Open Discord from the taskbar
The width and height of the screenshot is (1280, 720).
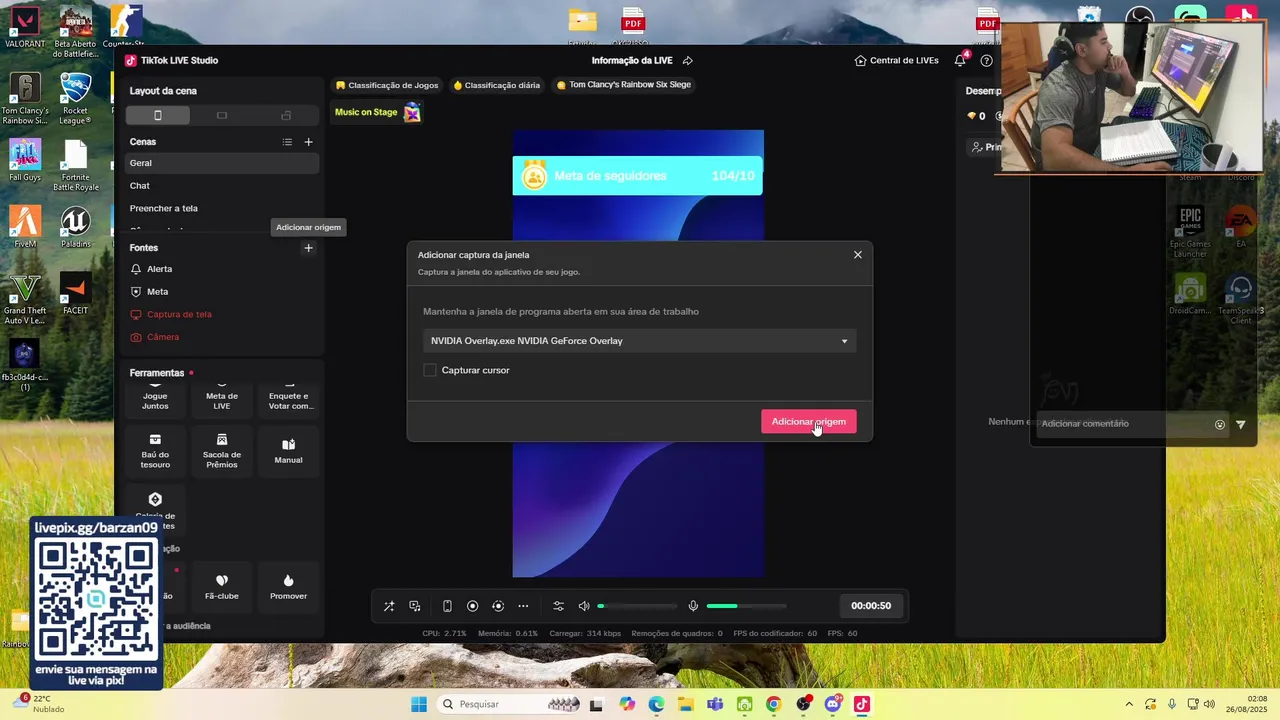tap(832, 704)
